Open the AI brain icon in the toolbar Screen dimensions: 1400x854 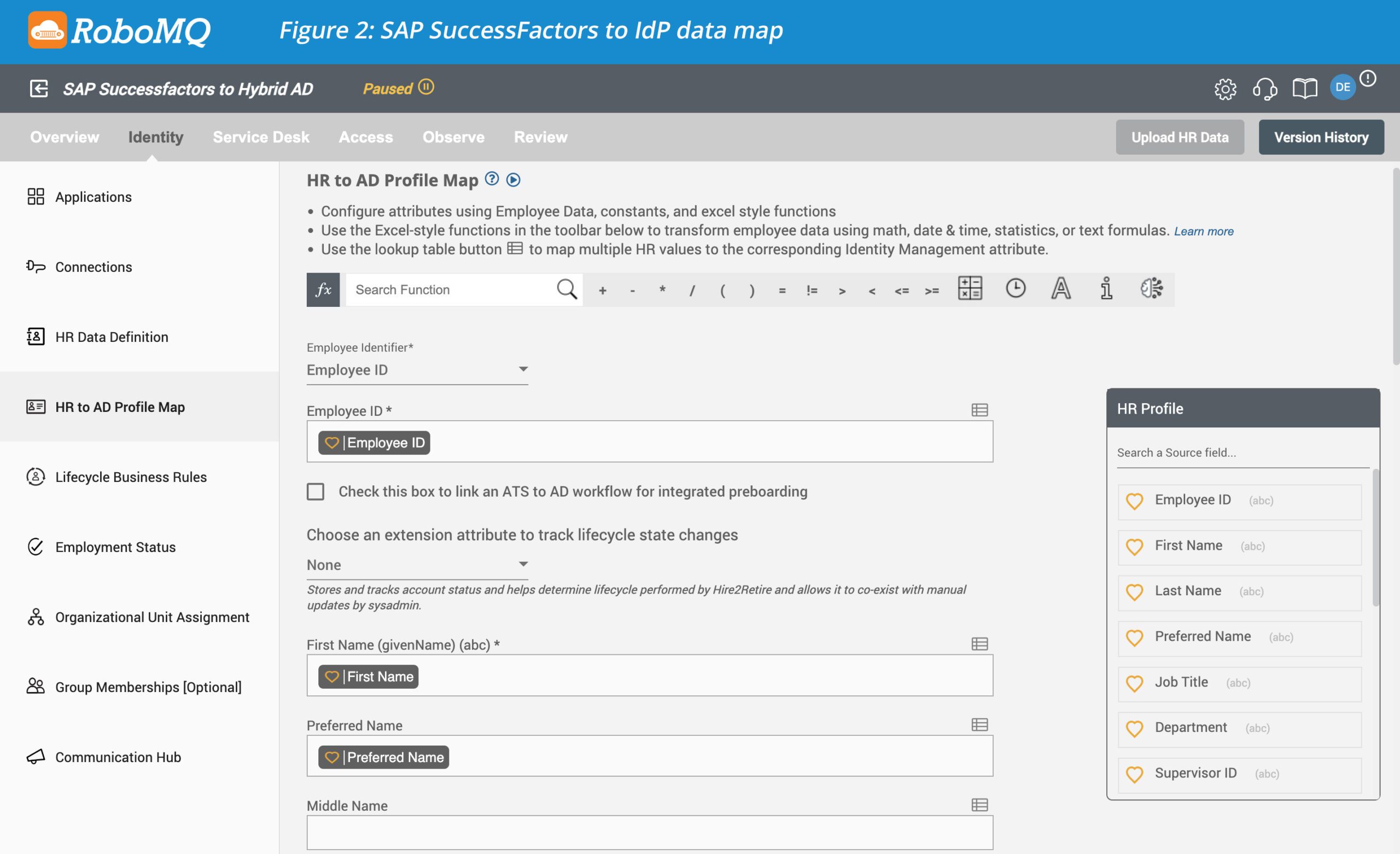click(1152, 289)
